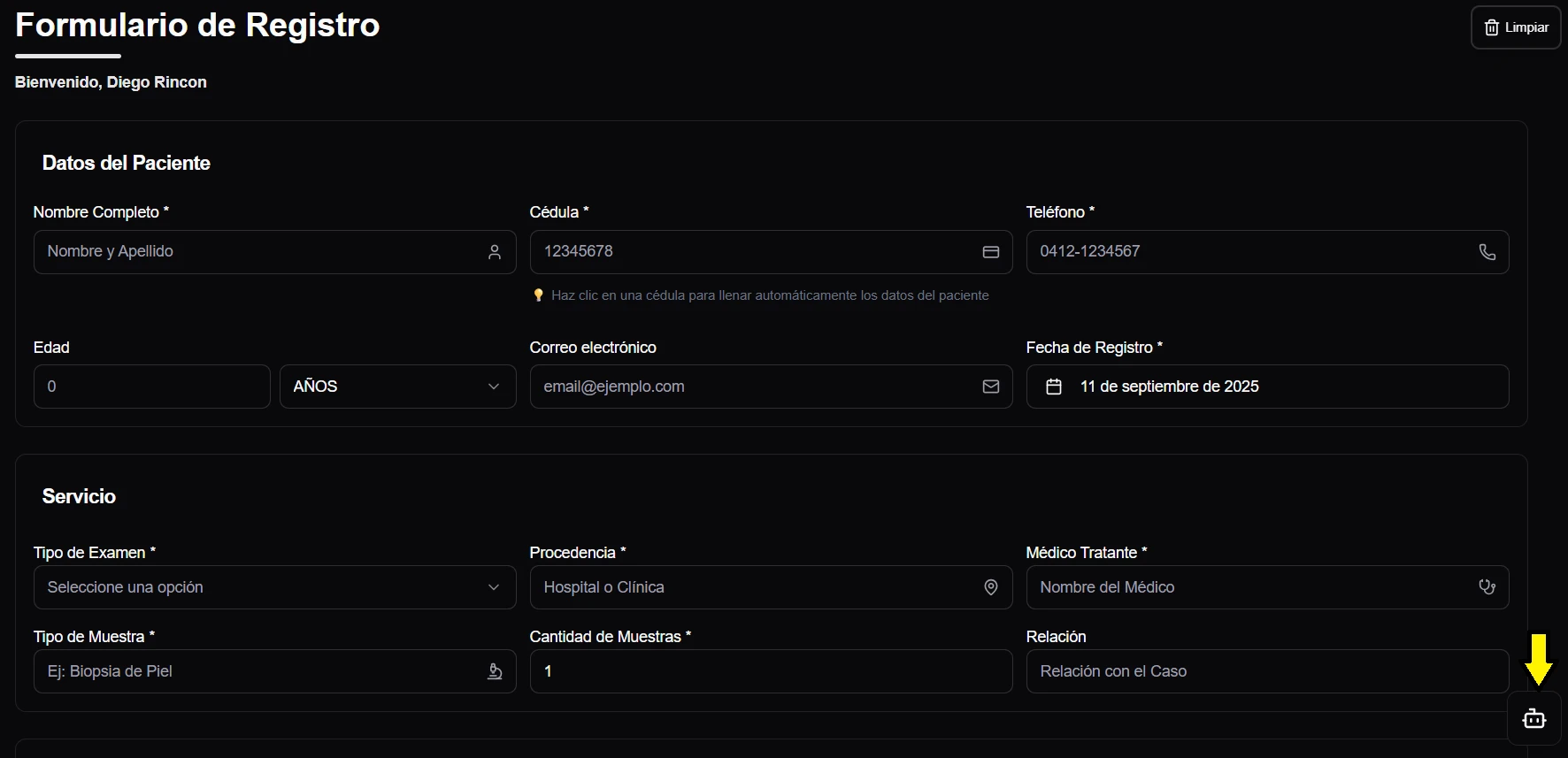Focus the Nombre Completo input field
Viewport: 1568px width, 758px height.
click(257, 252)
